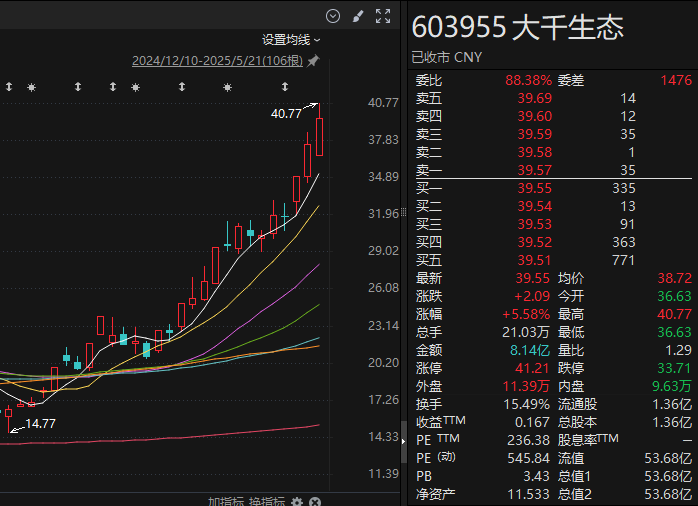This screenshot has width=698, height=506.
Task: Select the 卖三 39.59 ask row
Action: (553, 134)
